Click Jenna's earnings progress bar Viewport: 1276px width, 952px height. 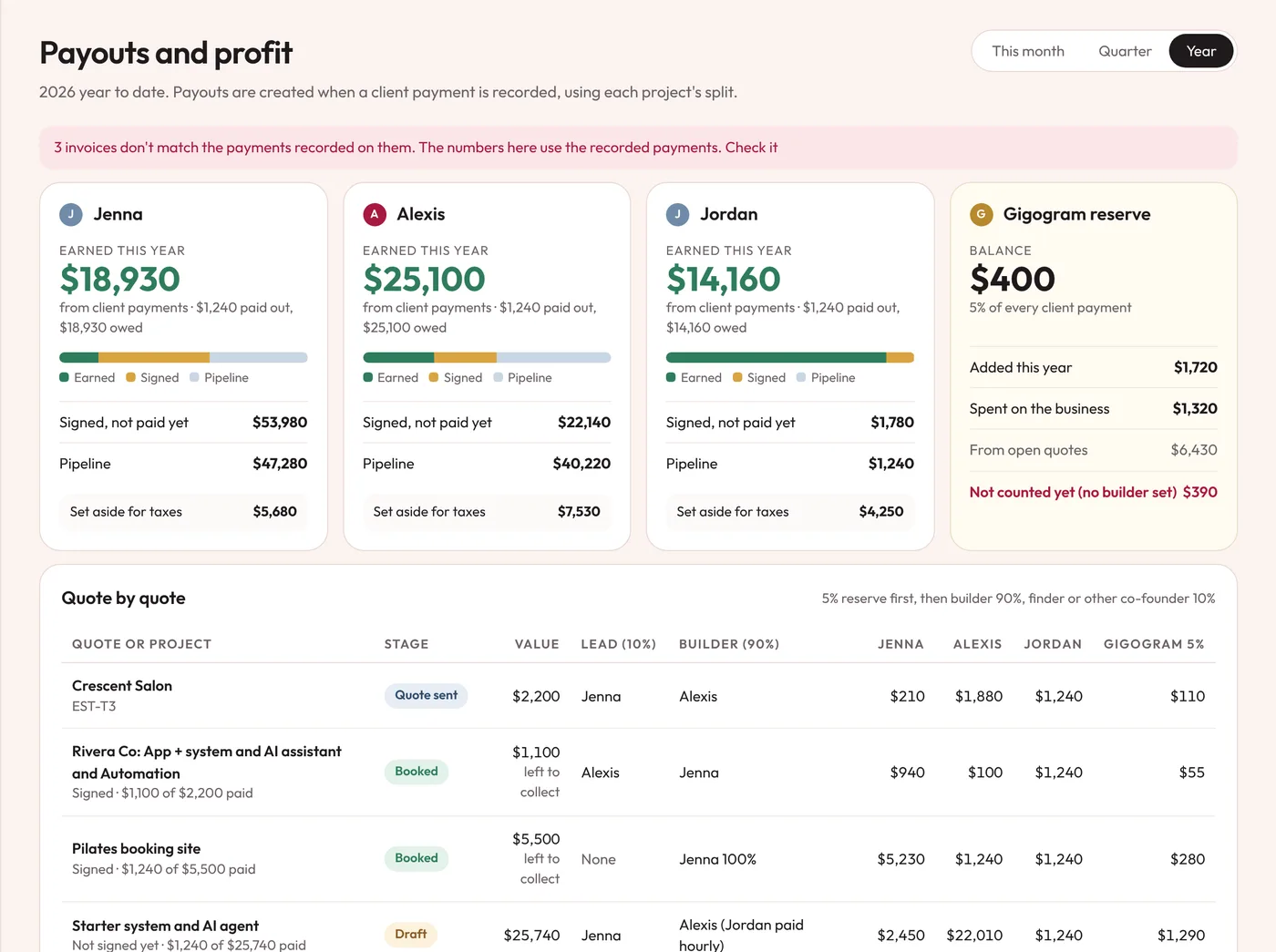183,357
